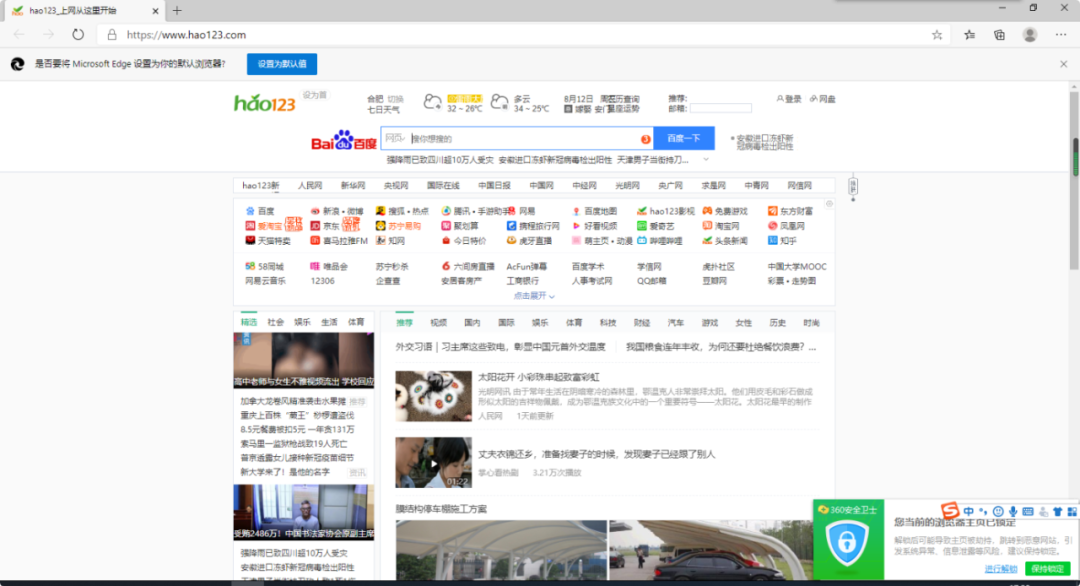Open the Collections icon in Edge toolbar
This screenshot has width=1080, height=586.
click(999, 34)
